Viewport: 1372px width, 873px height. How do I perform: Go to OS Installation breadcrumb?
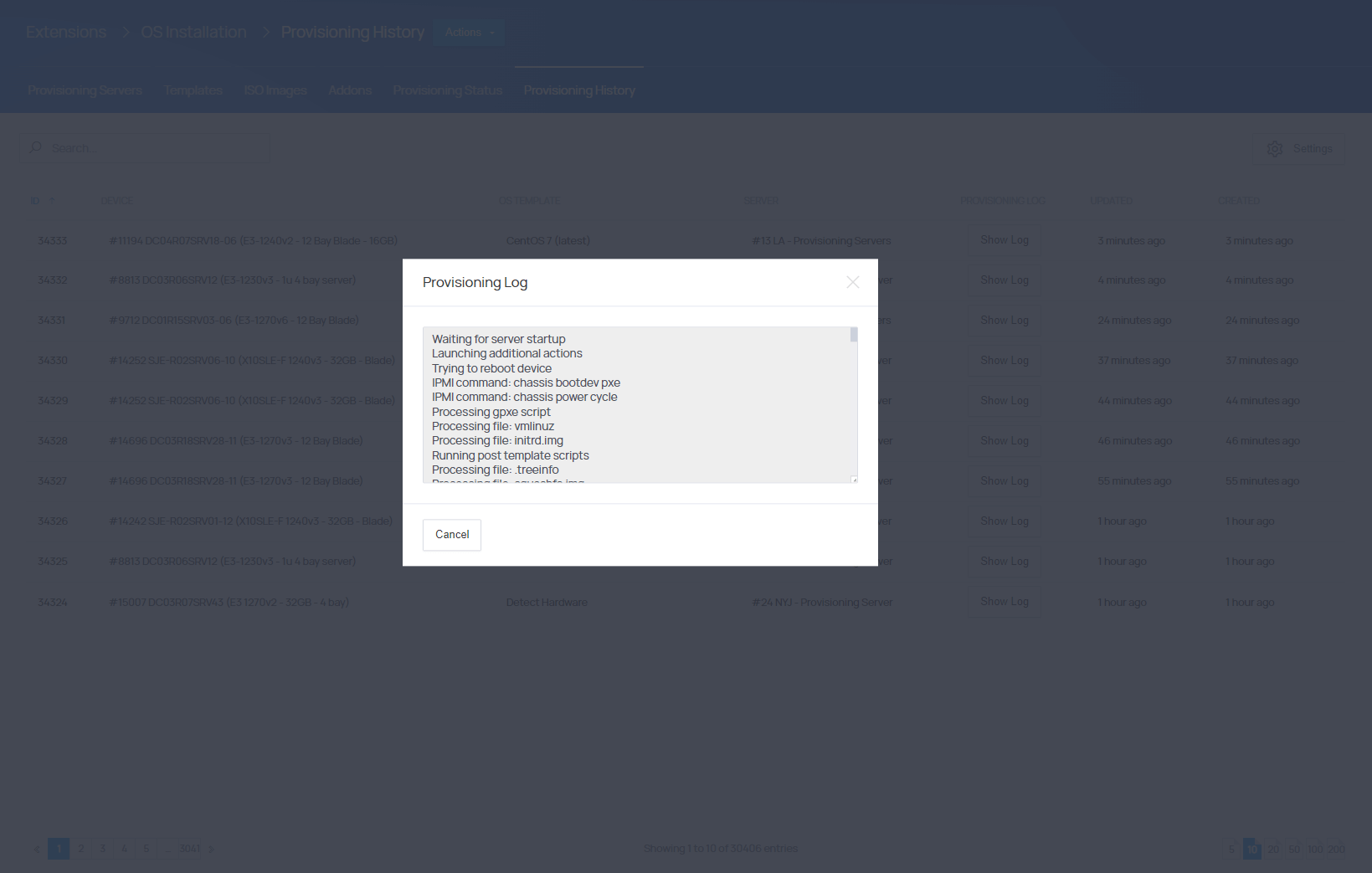[193, 32]
